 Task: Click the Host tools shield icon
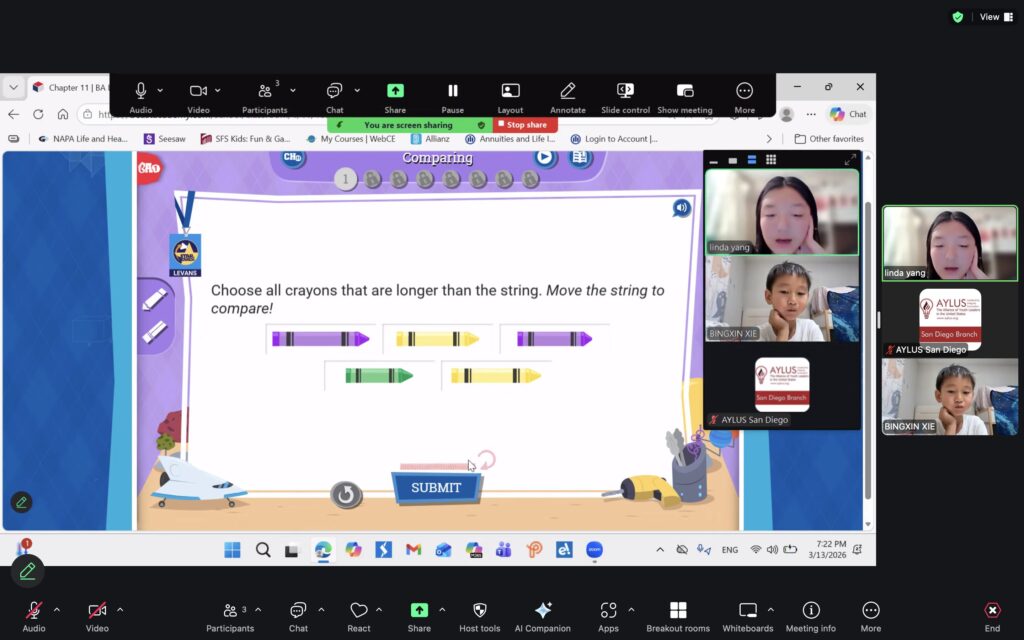[479, 610]
